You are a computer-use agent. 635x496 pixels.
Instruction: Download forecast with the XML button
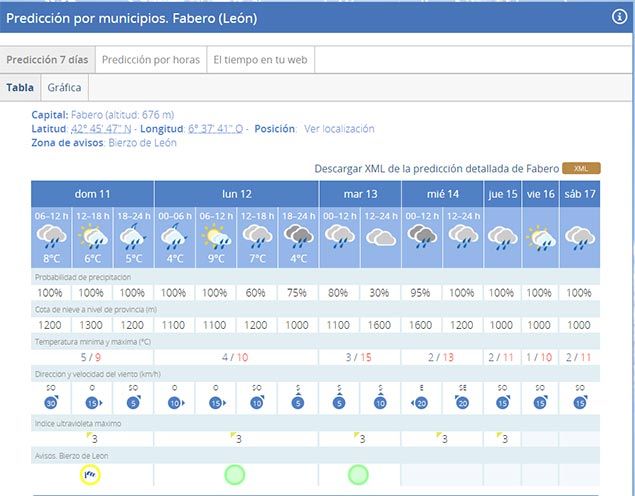click(580, 168)
